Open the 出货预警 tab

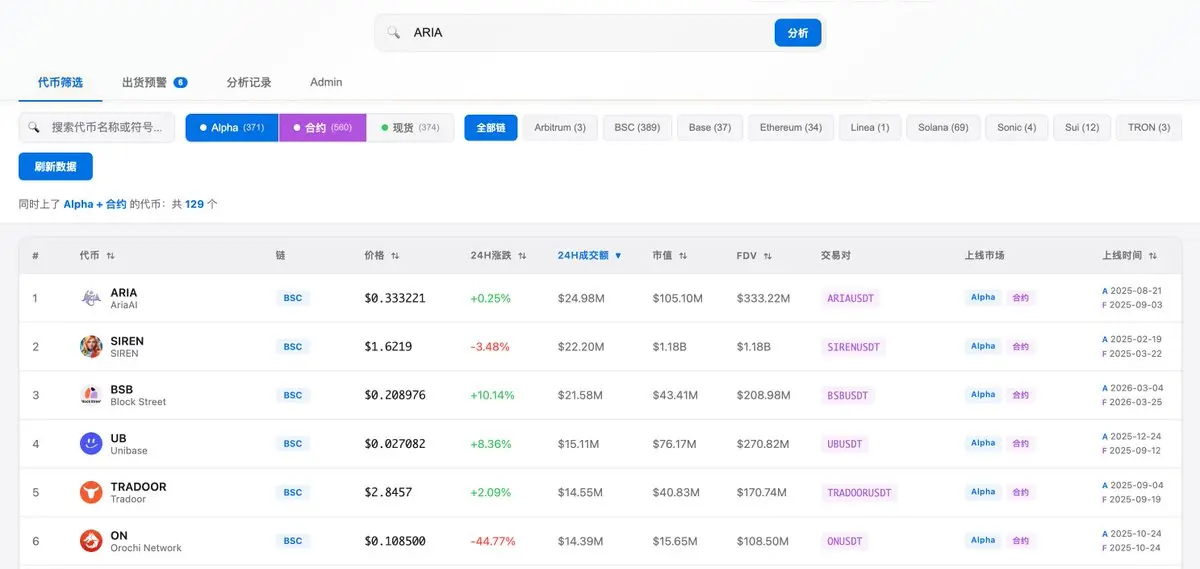point(154,82)
